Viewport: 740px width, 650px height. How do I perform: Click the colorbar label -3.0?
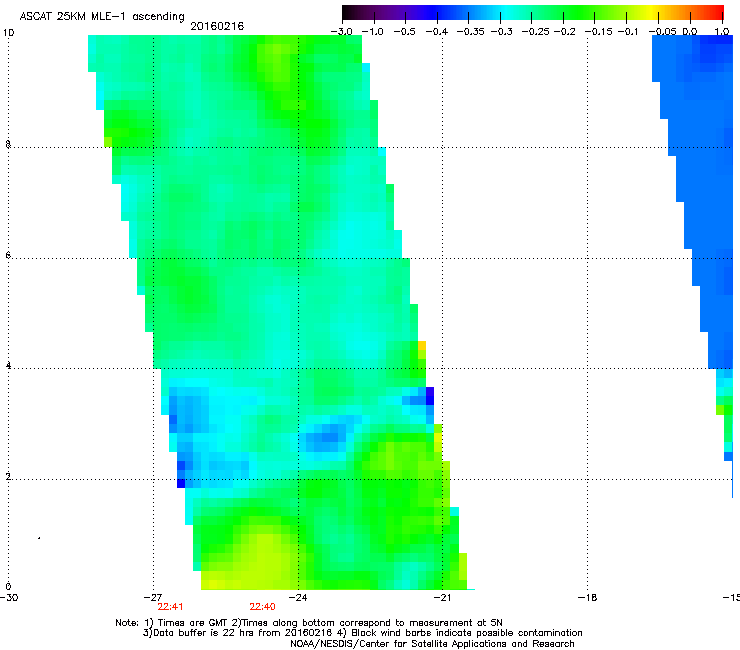342,32
